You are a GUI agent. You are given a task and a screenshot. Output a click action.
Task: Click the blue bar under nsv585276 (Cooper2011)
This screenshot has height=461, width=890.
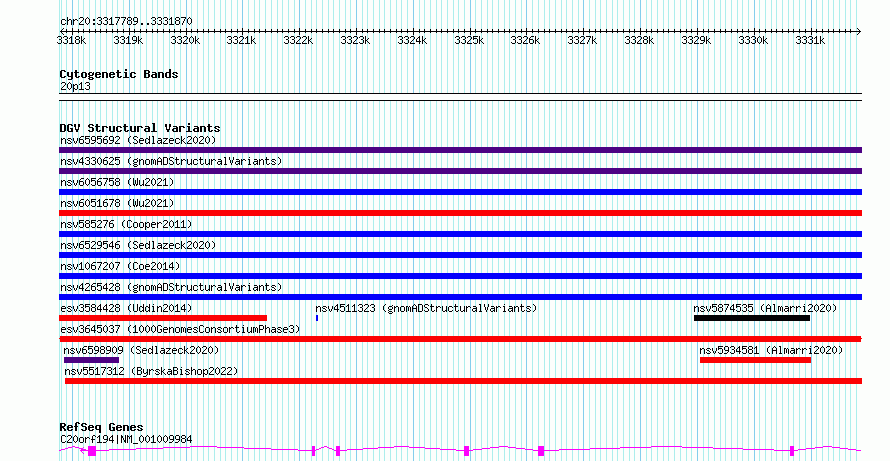460,234
